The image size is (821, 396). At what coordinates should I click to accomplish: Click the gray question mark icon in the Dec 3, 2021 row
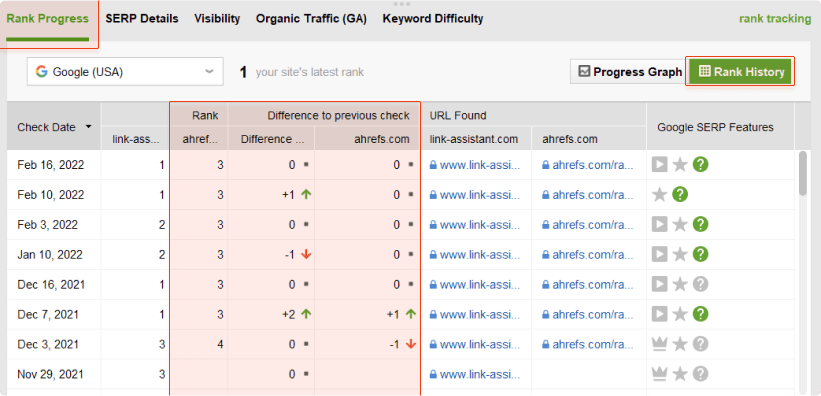(x=700, y=344)
